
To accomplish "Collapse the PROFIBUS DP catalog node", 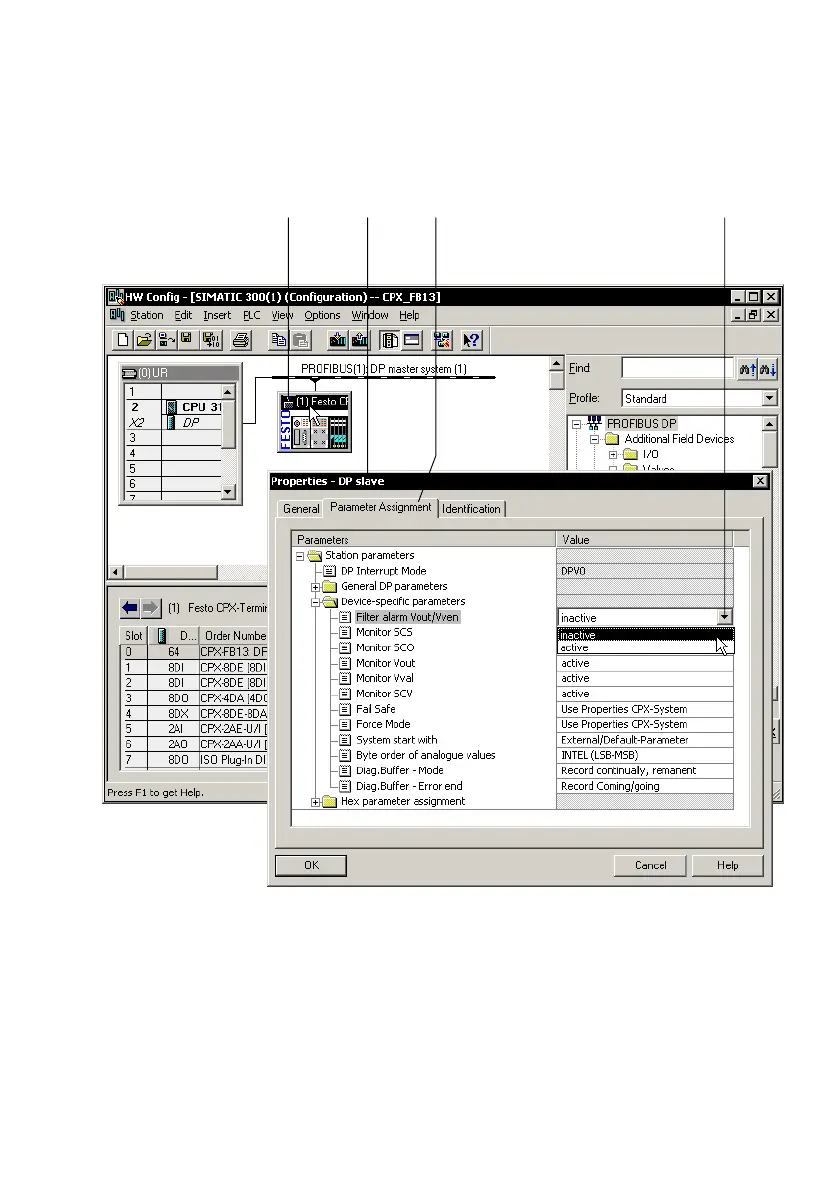I will click(x=577, y=423).
